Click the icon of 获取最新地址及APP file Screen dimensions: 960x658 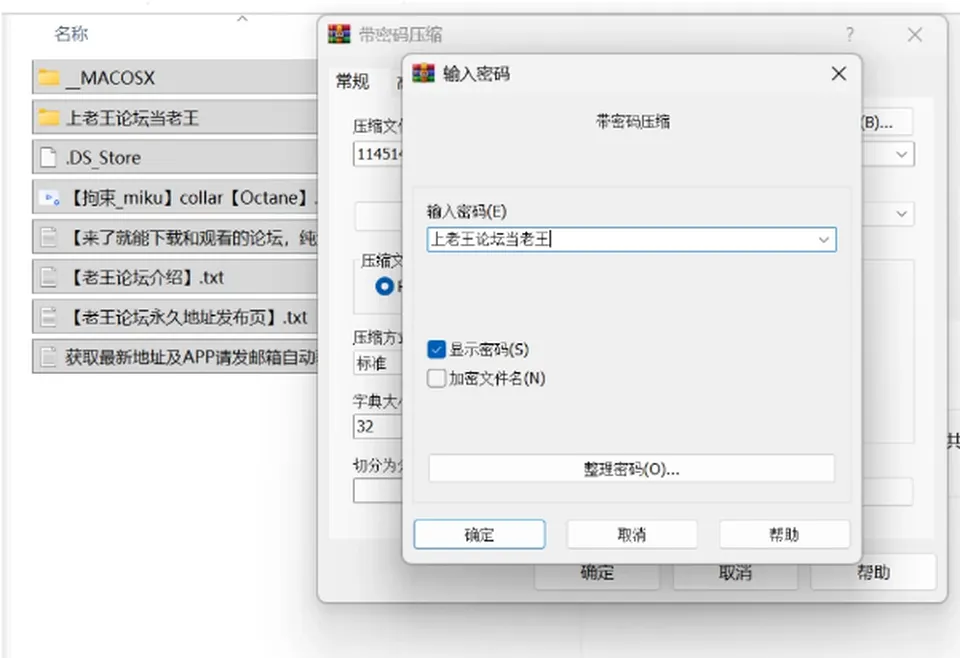click(48, 357)
